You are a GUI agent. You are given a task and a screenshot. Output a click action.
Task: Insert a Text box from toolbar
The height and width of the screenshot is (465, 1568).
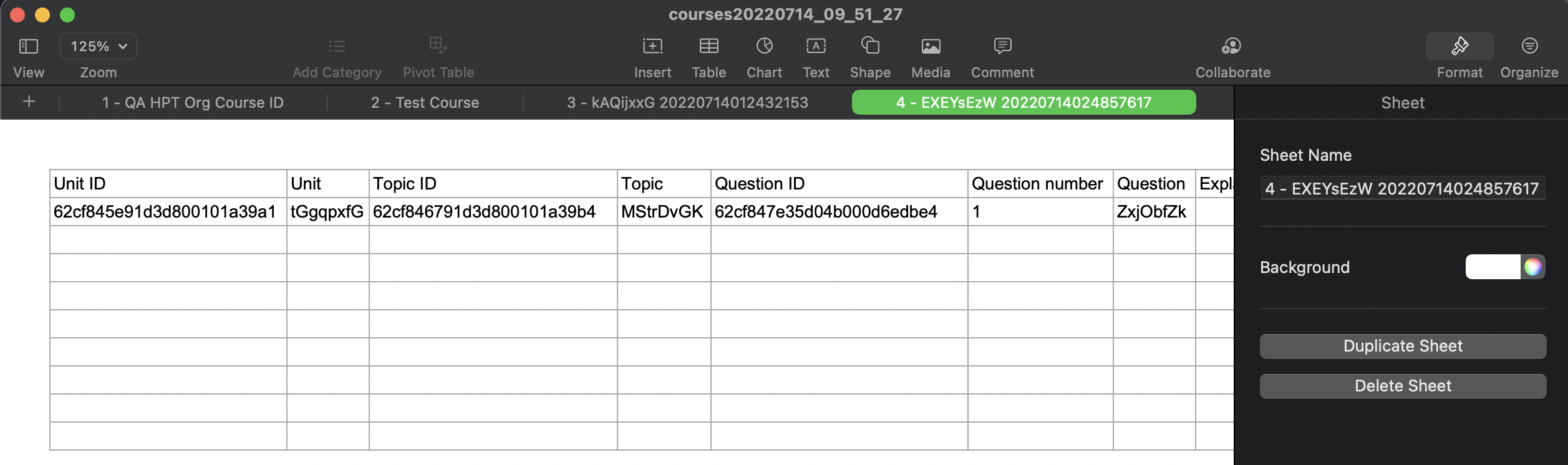tap(816, 46)
